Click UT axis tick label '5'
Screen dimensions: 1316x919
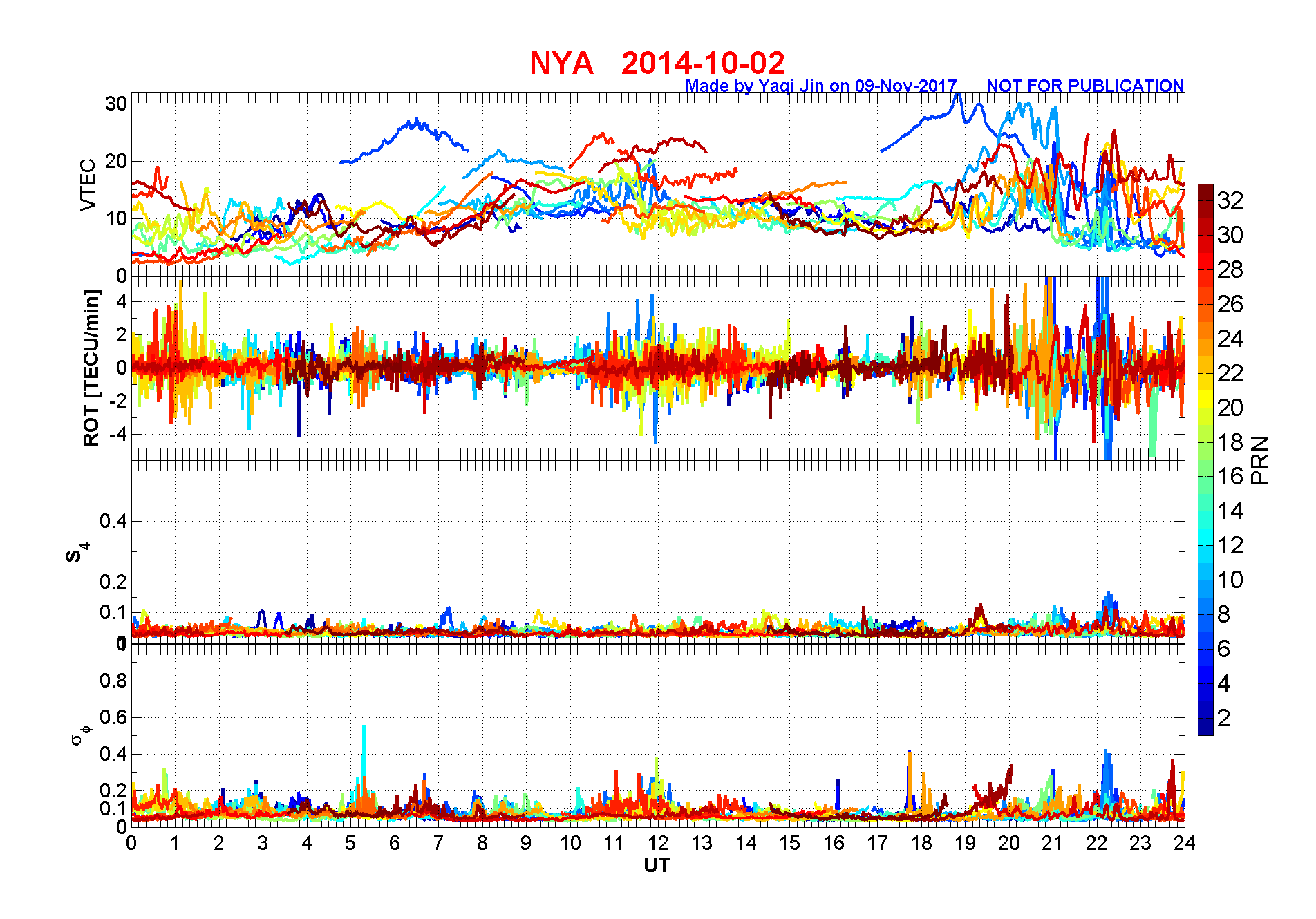(x=350, y=843)
